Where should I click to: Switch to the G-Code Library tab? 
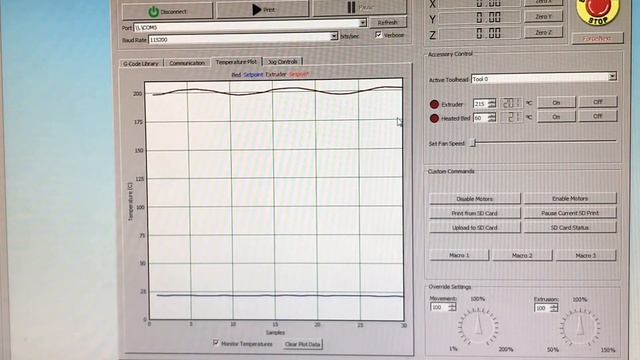coord(141,64)
